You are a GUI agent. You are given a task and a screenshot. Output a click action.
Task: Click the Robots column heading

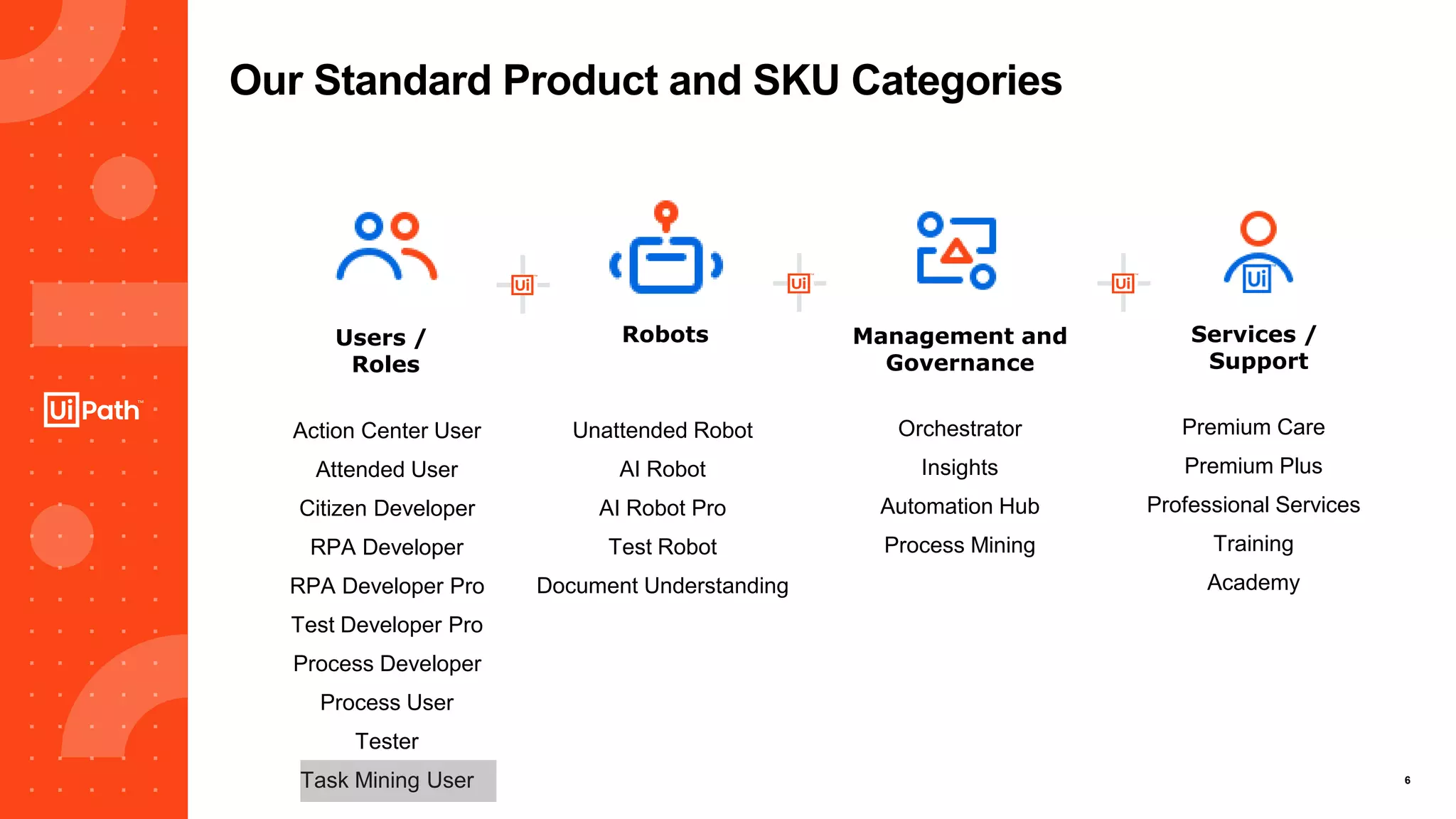pos(665,334)
